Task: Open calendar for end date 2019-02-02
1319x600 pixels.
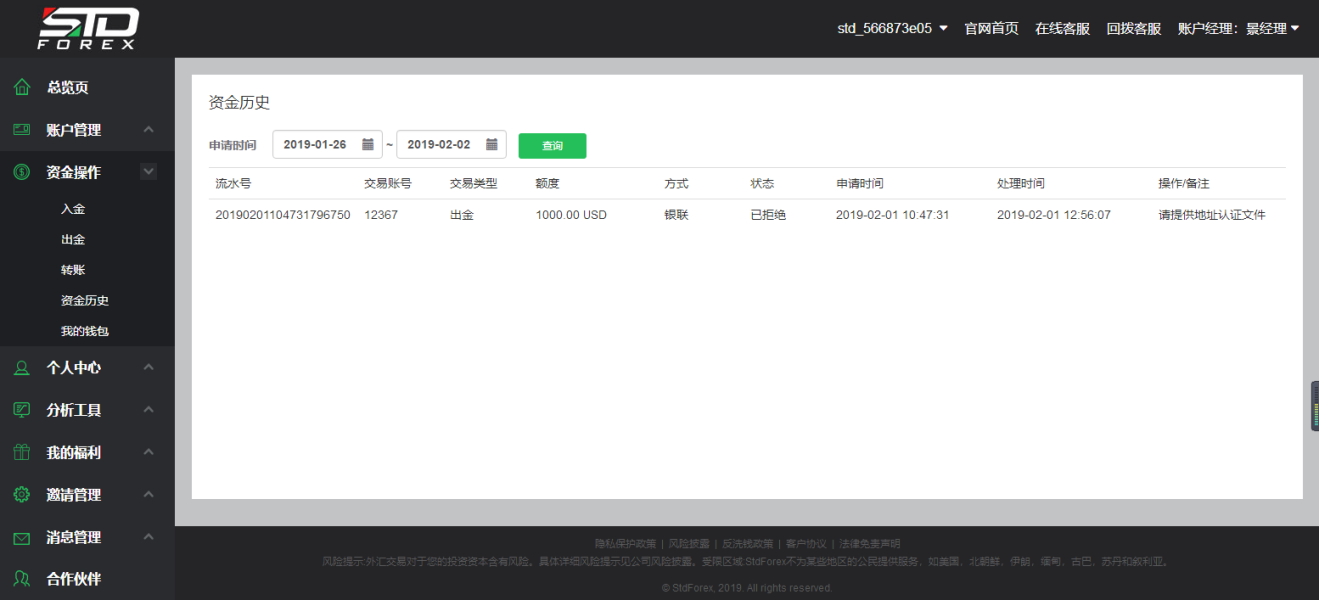Action: (x=492, y=145)
